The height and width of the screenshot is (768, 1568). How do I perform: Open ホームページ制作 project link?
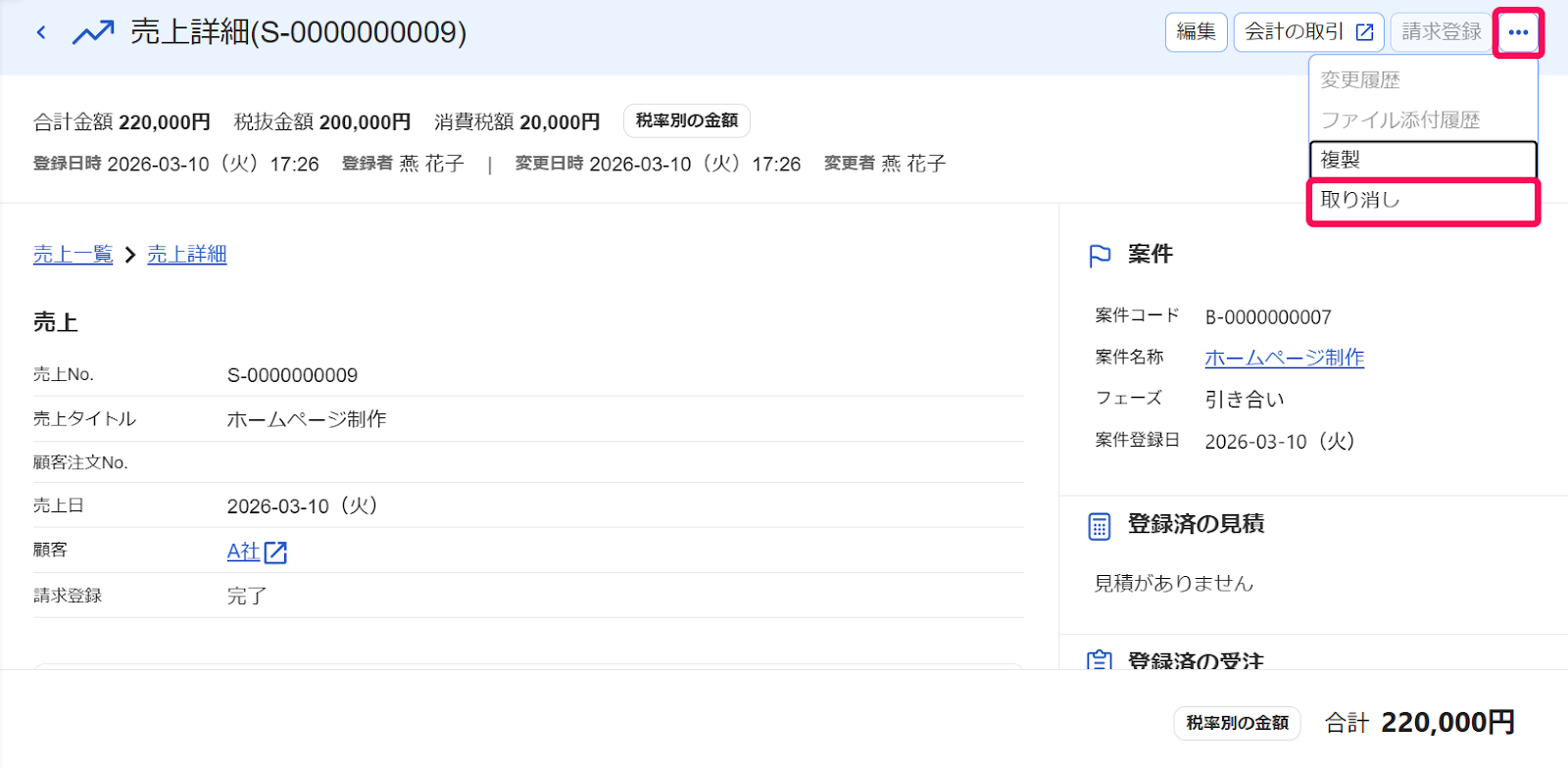pyautogui.click(x=1284, y=358)
